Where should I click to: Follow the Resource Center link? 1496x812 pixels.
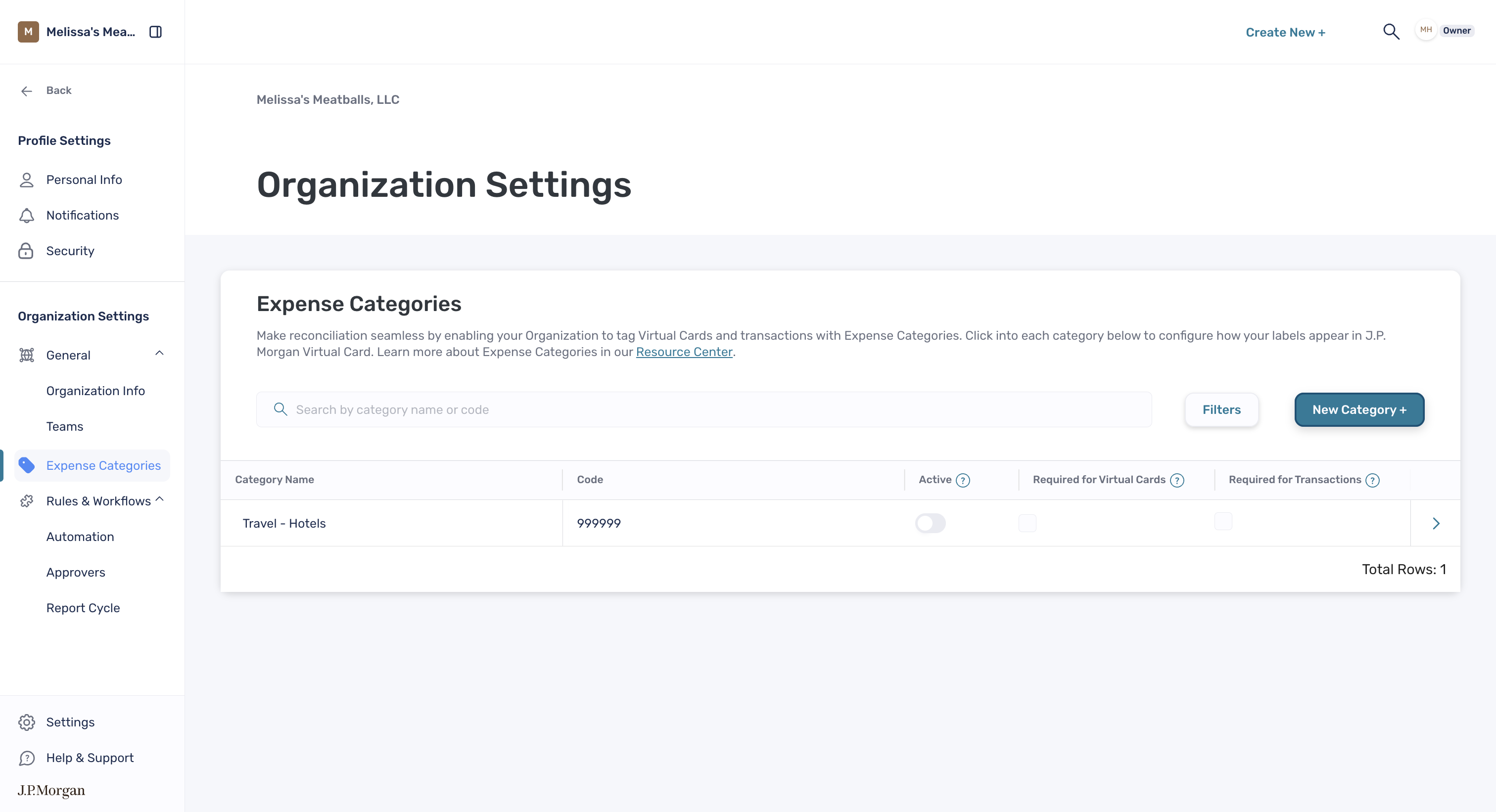pyautogui.click(x=684, y=352)
